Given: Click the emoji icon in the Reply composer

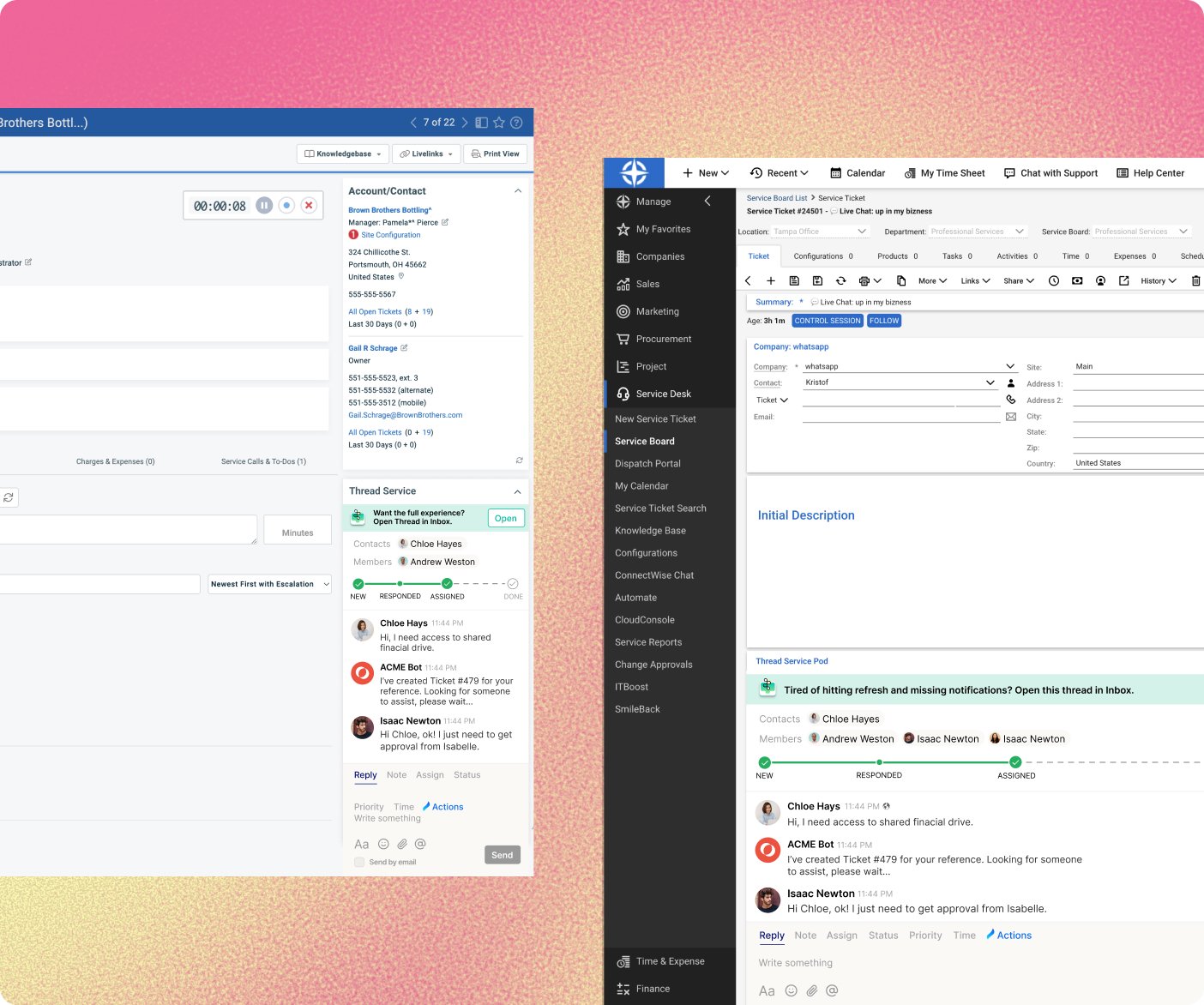Looking at the screenshot, I should click(x=382, y=844).
